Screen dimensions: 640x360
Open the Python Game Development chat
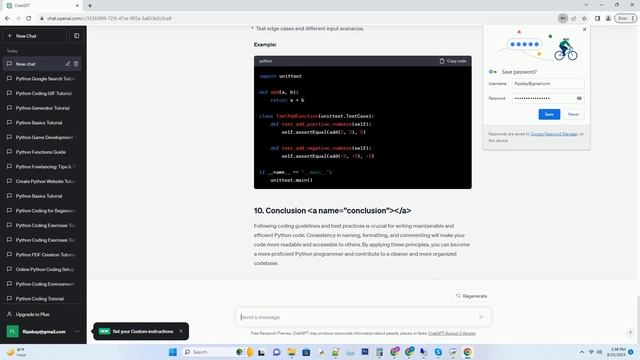click(x=42, y=138)
